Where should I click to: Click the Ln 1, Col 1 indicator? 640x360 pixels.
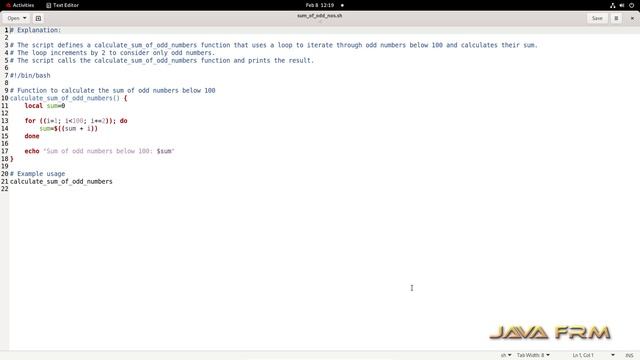click(x=583, y=355)
